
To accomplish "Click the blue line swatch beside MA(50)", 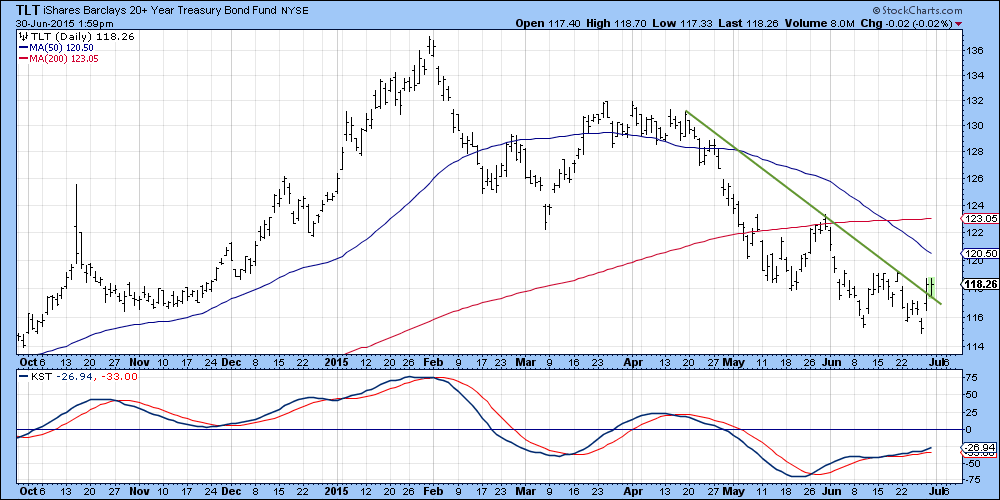I will [x=23, y=48].
